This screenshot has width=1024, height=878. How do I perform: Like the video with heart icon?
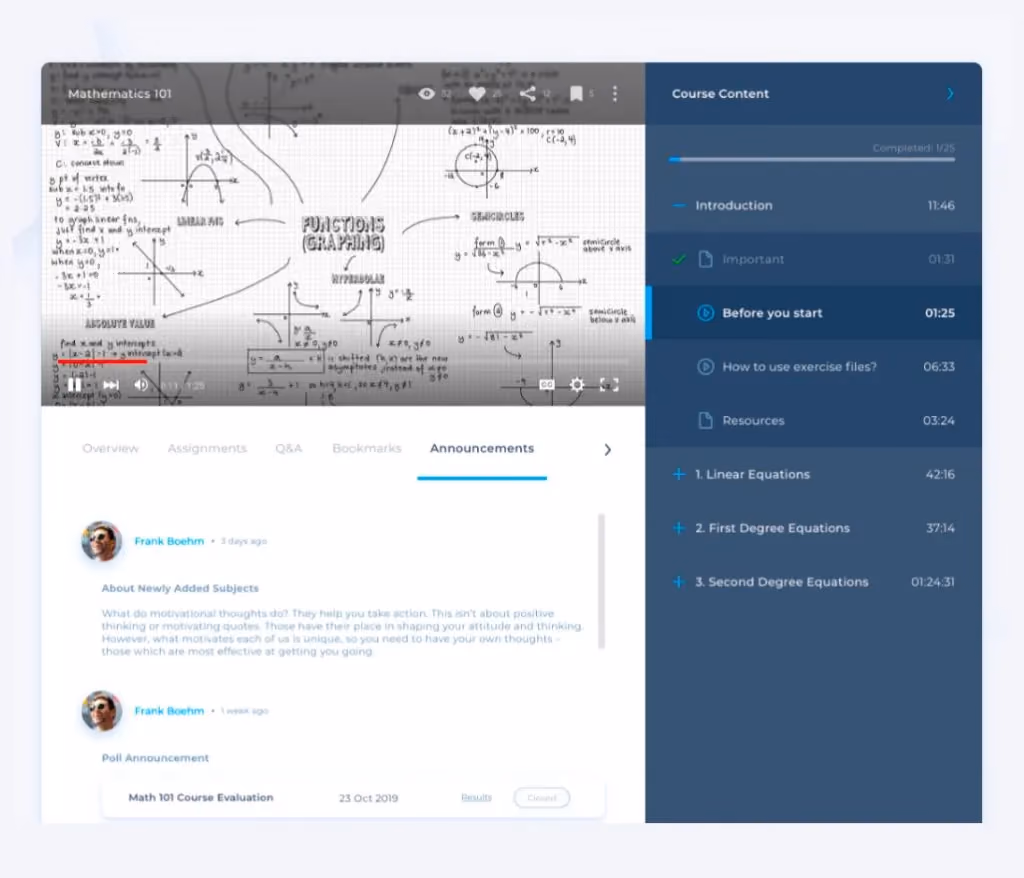tap(477, 94)
